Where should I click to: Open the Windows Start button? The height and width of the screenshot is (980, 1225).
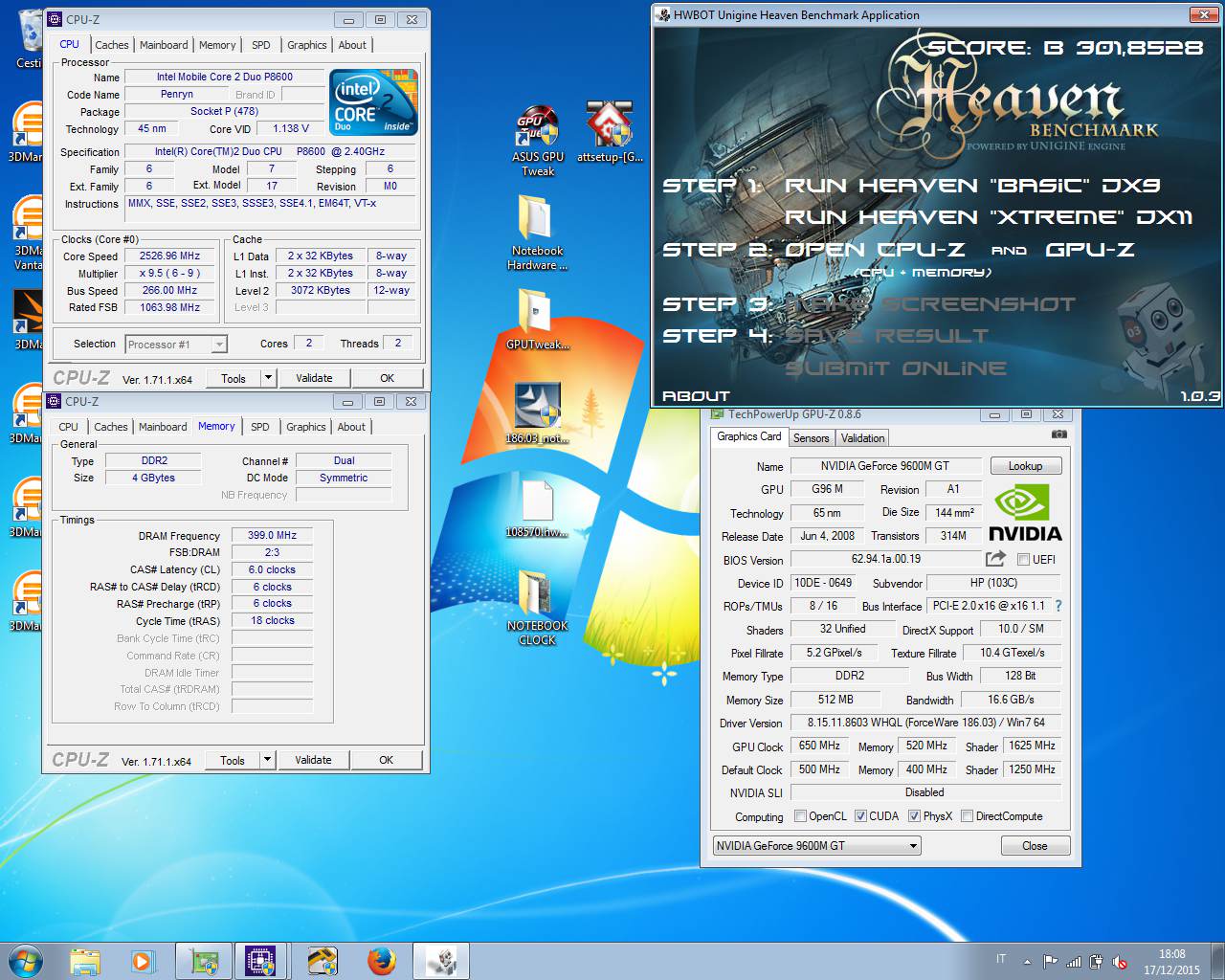(x=26, y=961)
